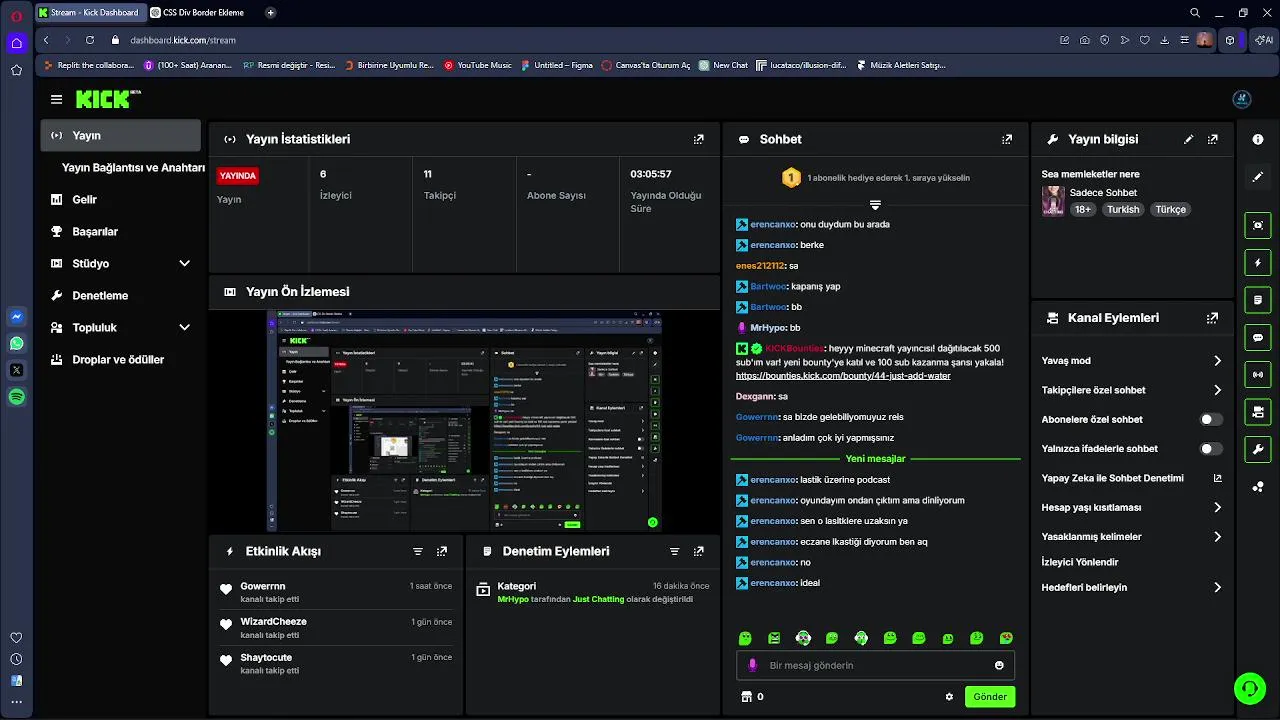The height and width of the screenshot is (720, 1280).
Task: Insert the heart-eyes emote into chat
Action: pyautogui.click(x=1006, y=638)
